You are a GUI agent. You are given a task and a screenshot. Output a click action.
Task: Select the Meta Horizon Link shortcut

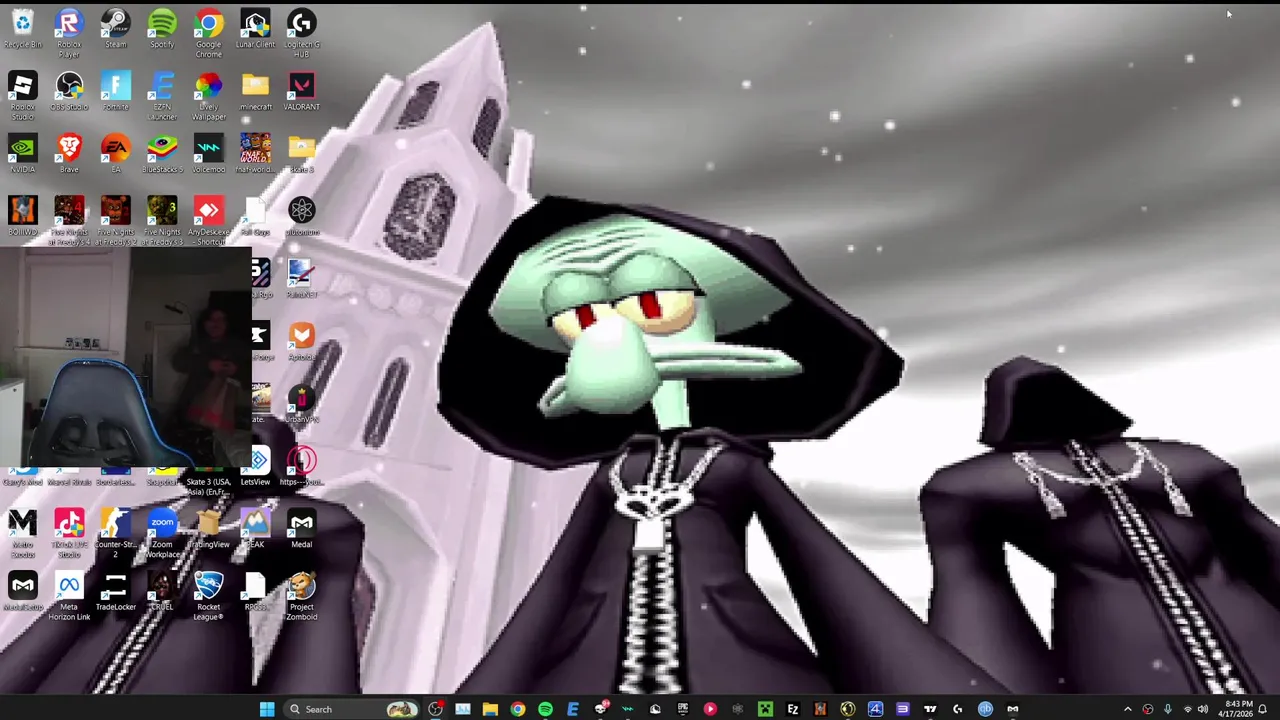pyautogui.click(x=69, y=596)
